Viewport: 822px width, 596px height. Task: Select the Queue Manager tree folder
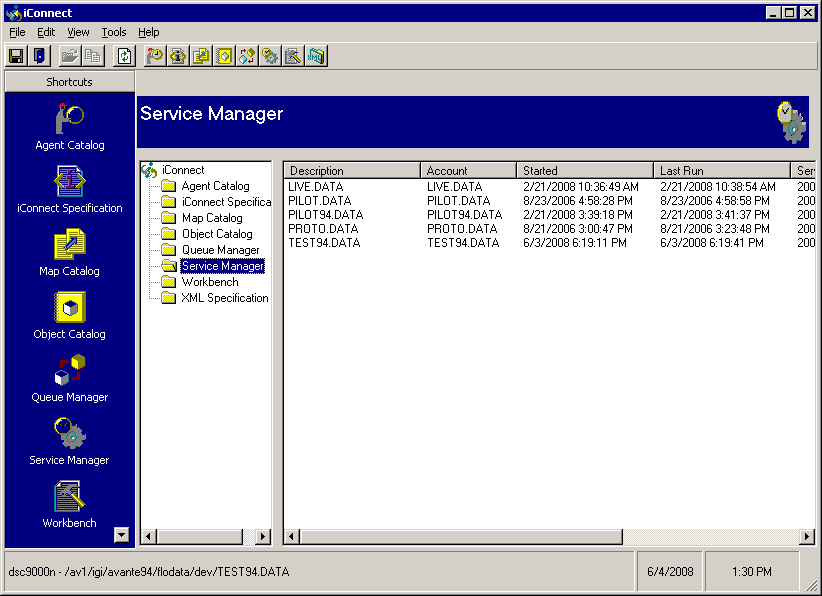220,250
